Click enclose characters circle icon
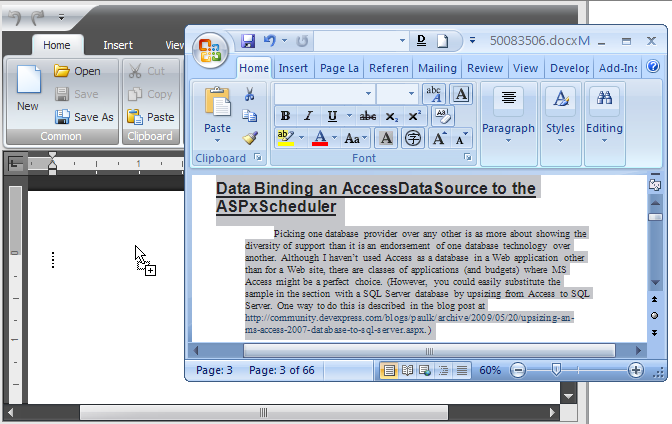 (x=413, y=138)
